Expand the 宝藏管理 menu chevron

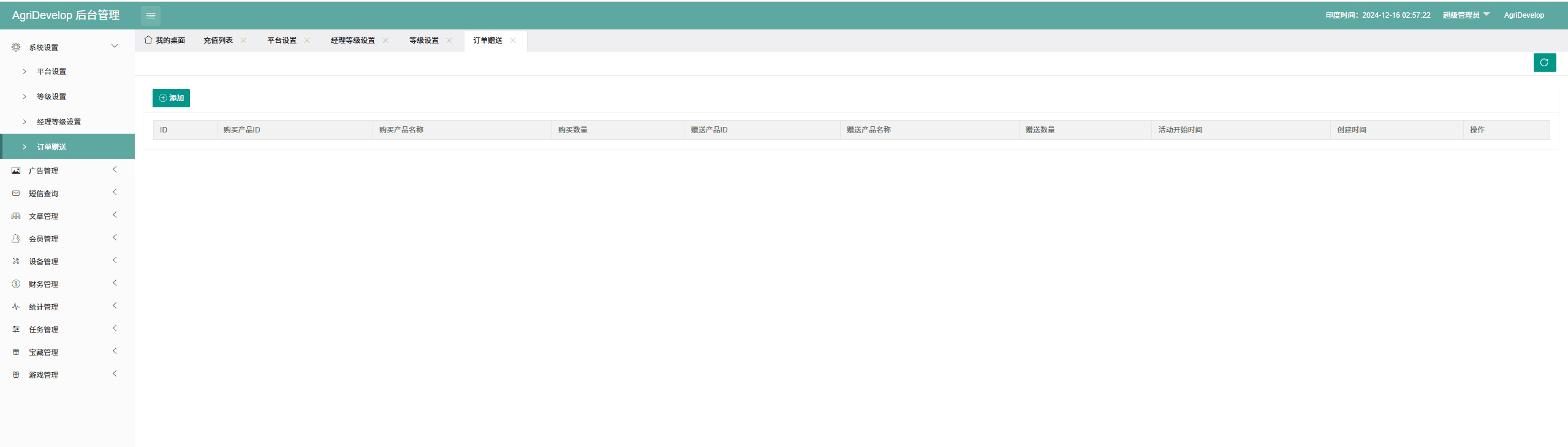point(115,351)
